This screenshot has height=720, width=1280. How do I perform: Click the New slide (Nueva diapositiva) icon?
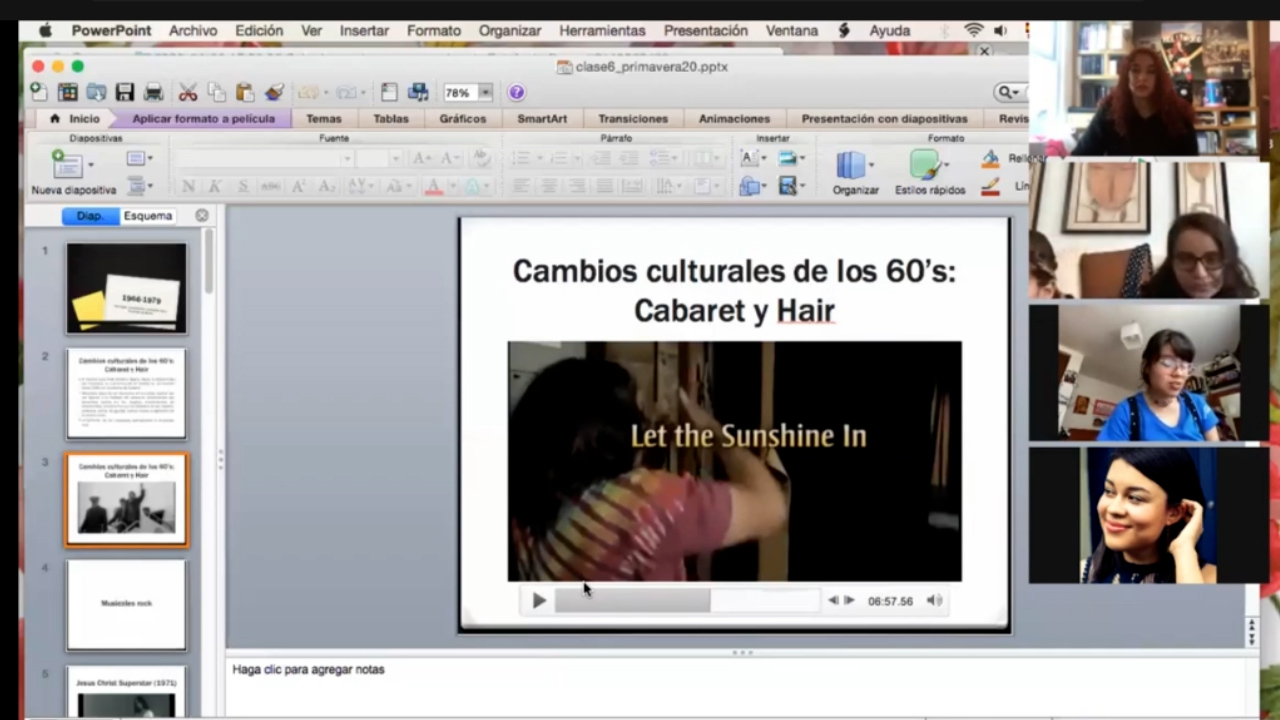click(x=66, y=164)
